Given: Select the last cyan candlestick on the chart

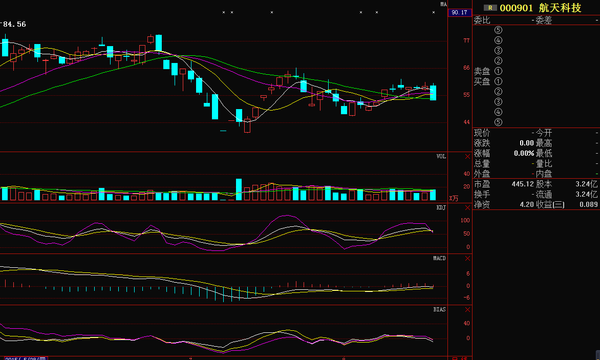Looking at the screenshot, I should (x=433, y=93).
